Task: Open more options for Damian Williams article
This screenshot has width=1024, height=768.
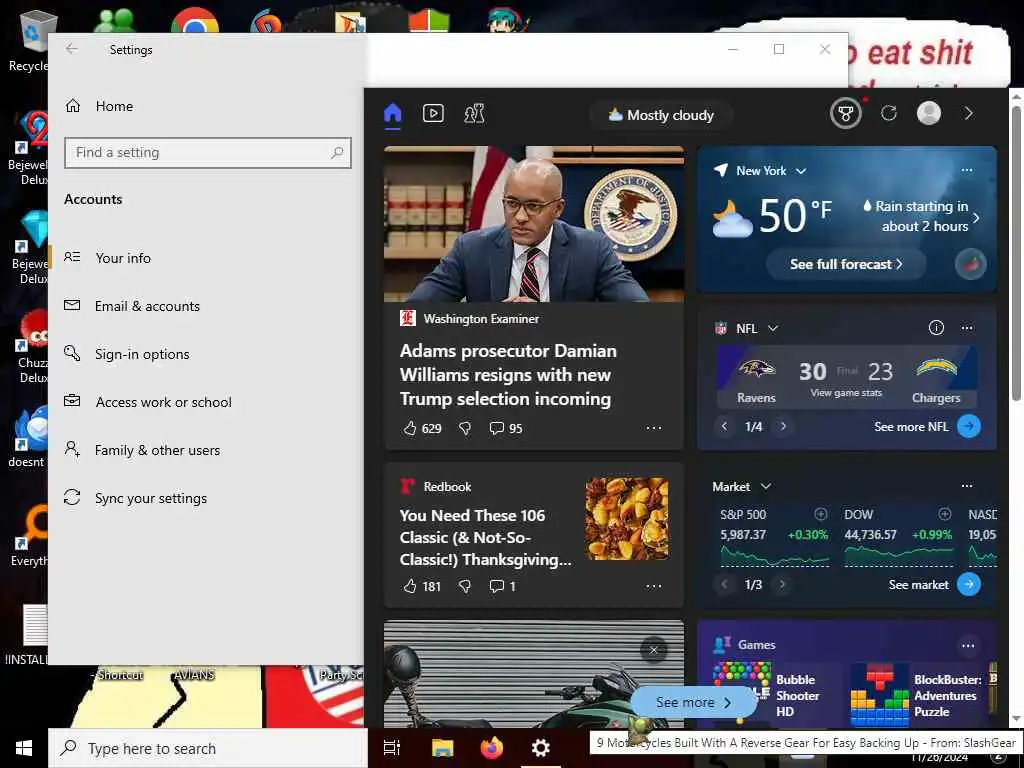Action: 654,428
